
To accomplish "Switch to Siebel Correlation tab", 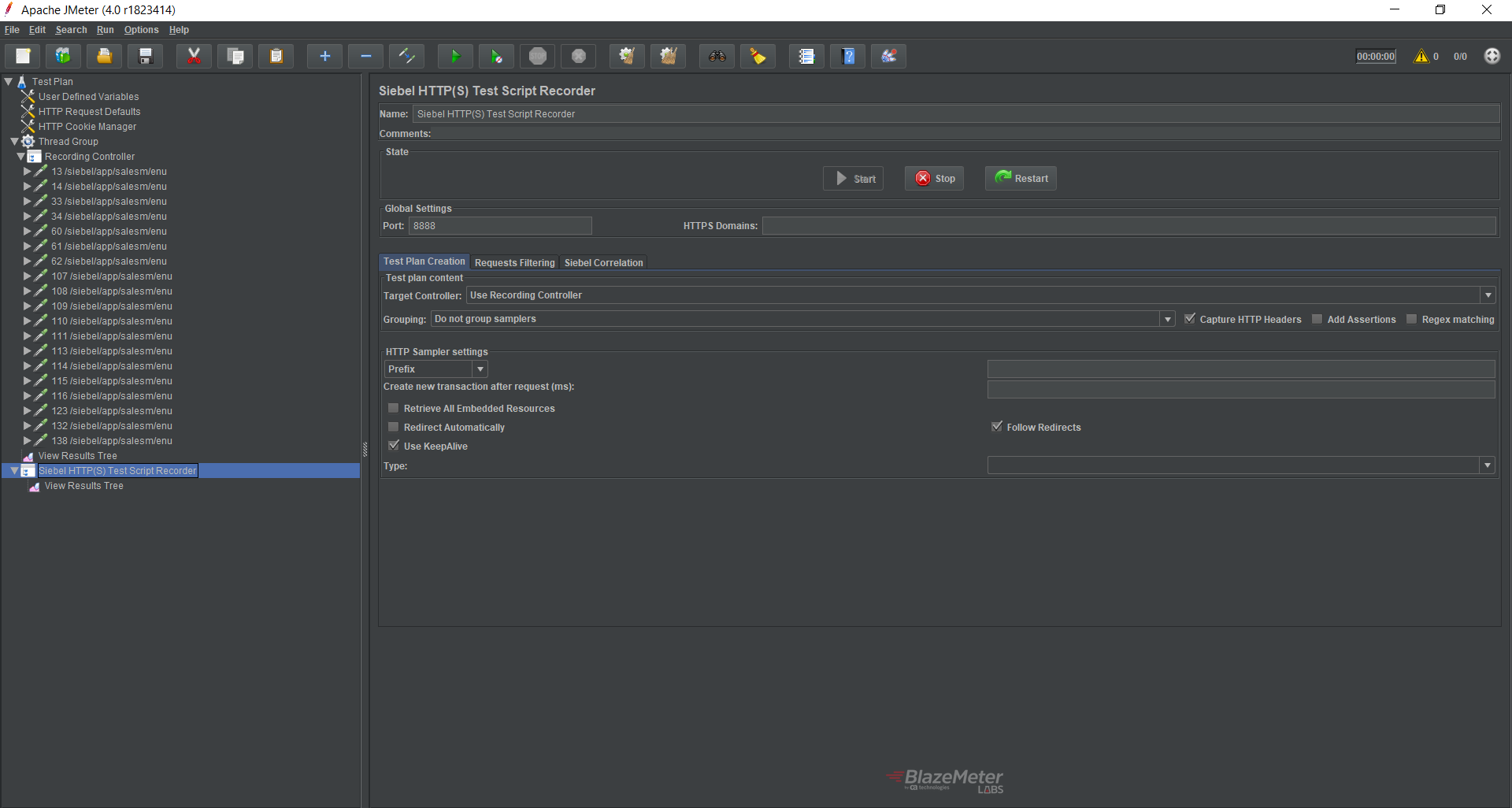I will point(603,262).
